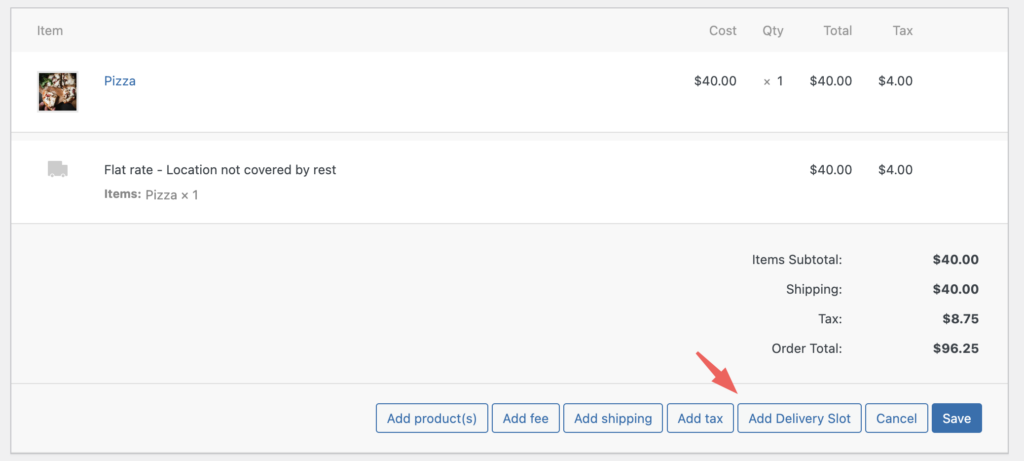Click the Tax column header
This screenshot has width=1024, height=461.
[x=903, y=31]
